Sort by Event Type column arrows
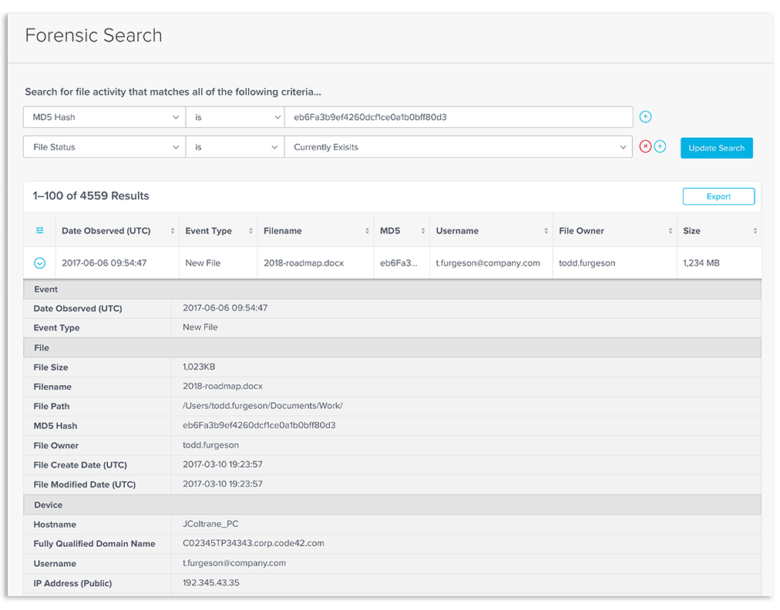This screenshot has width=780, height=610. pyautogui.click(x=251, y=231)
